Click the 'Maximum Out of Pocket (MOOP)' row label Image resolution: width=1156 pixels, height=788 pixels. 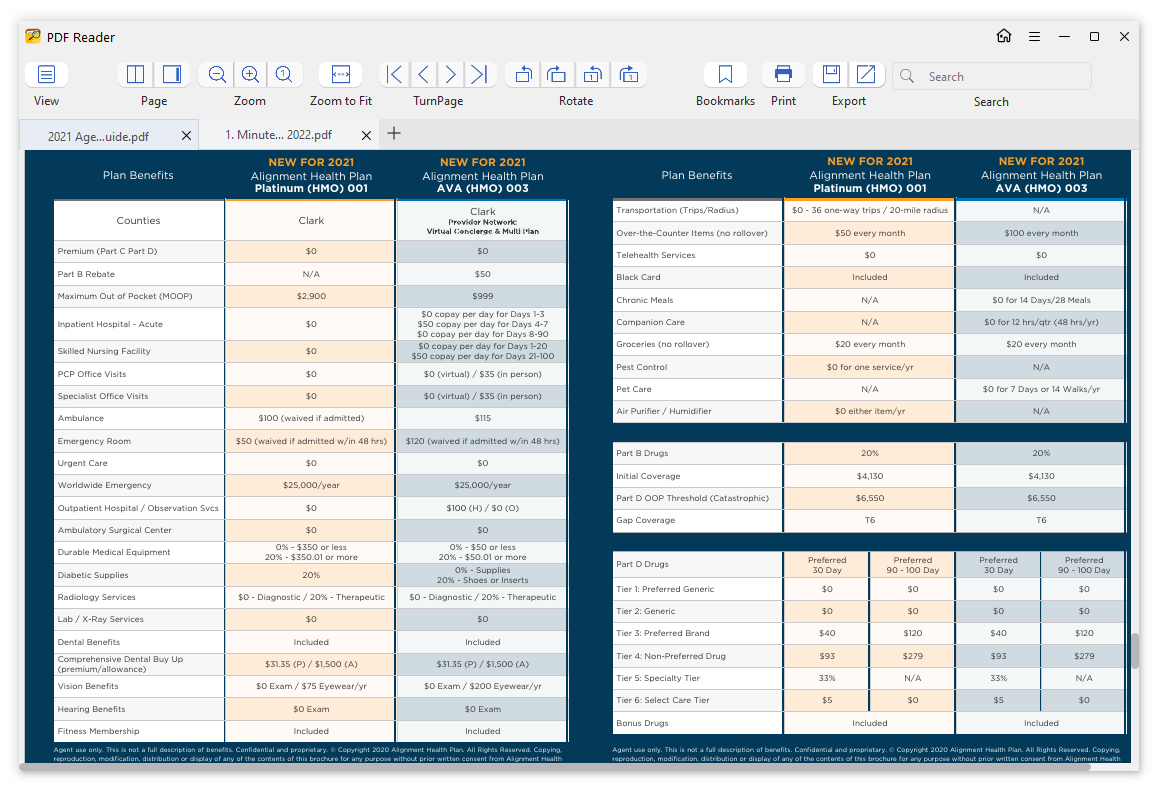pyautogui.click(x=125, y=296)
